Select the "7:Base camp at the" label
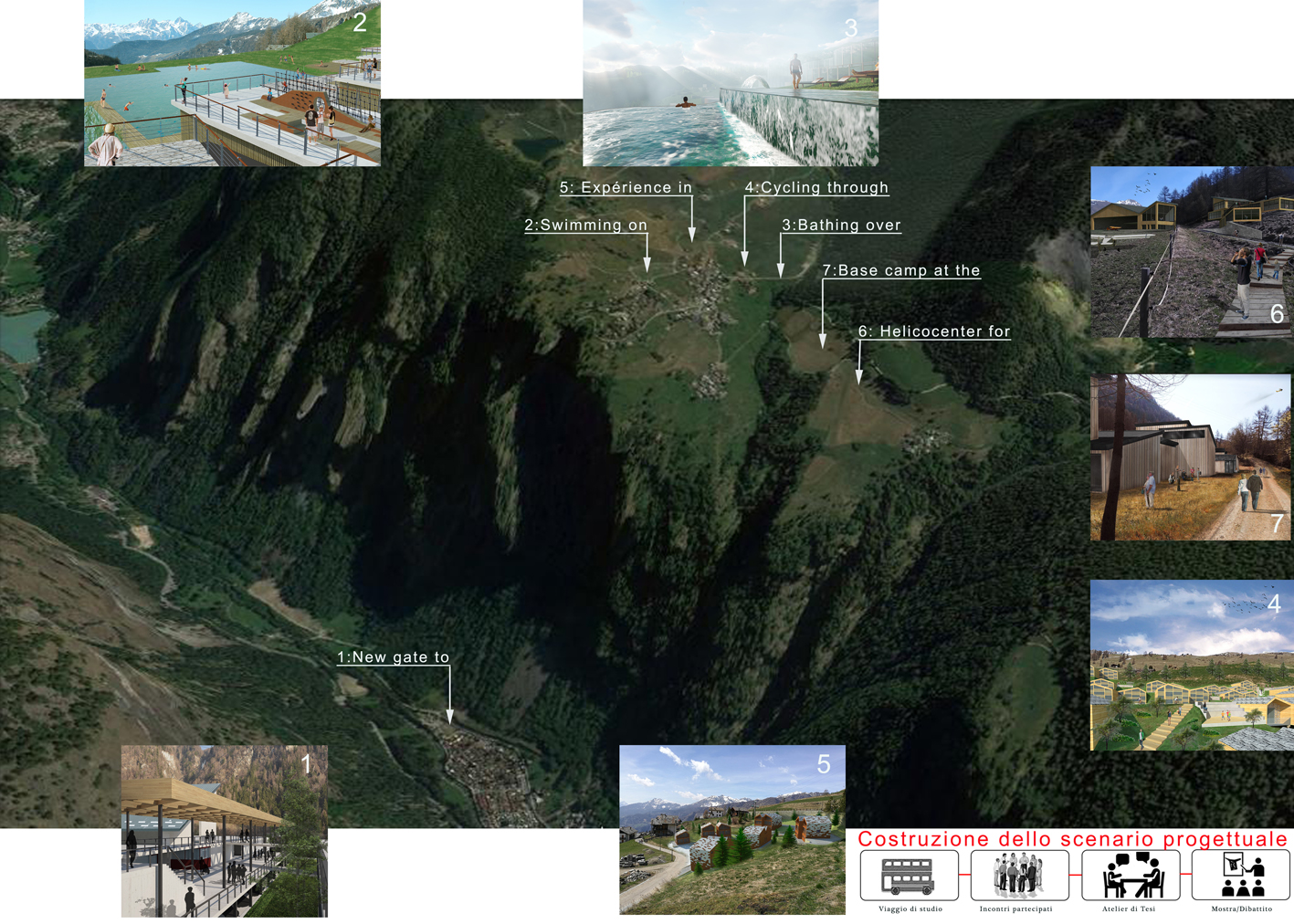1294x924 pixels. 900,271
